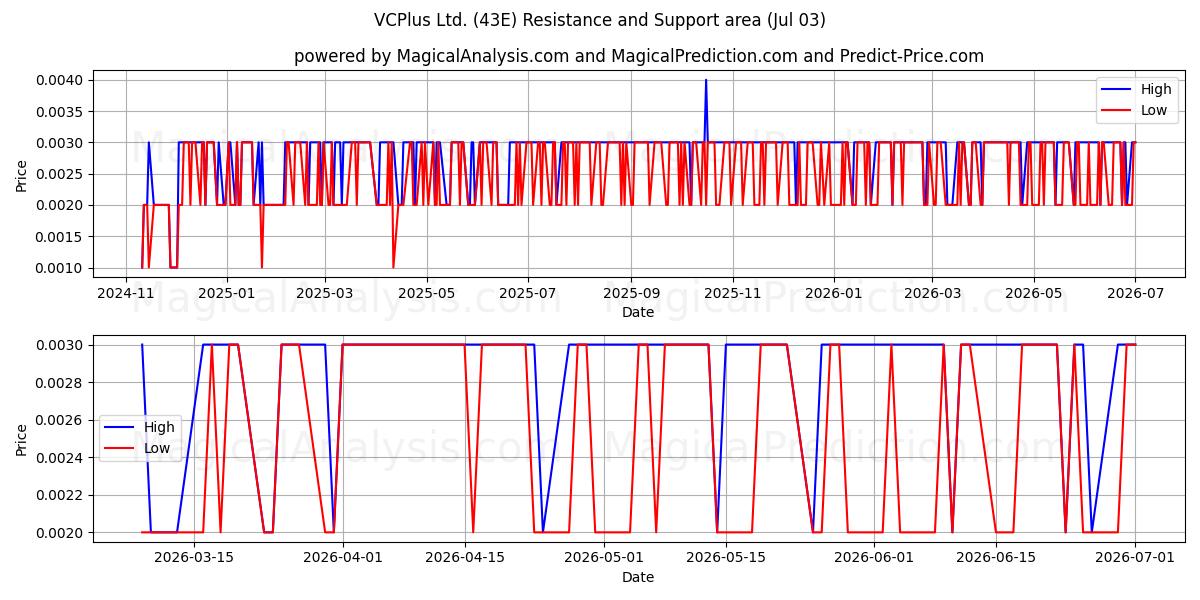Viewport: 1200px width, 600px height.
Task: Click the Date axis label under bottom chart
Action: coord(638,577)
